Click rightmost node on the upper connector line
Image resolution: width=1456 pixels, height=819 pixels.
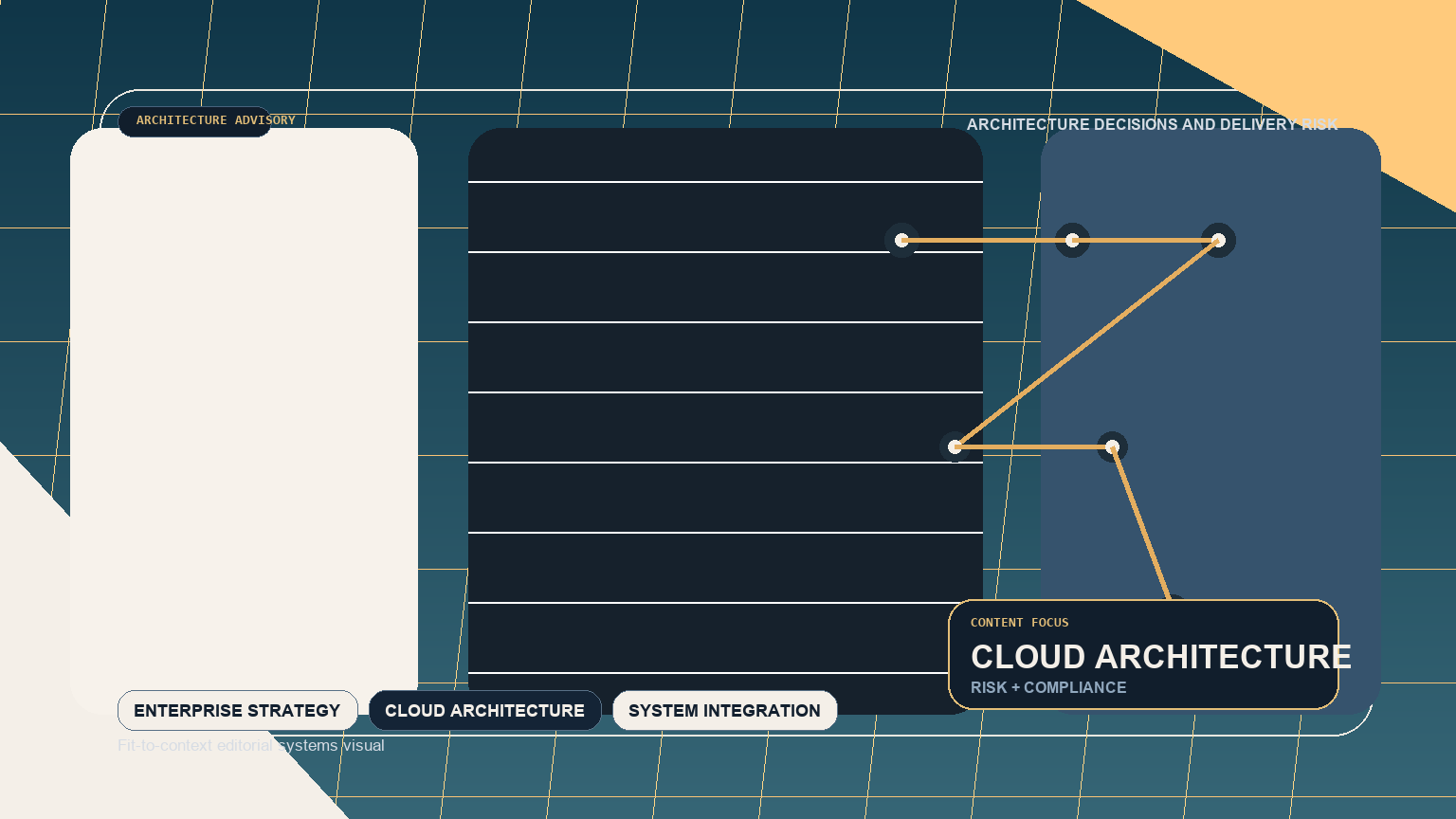pos(1218,240)
